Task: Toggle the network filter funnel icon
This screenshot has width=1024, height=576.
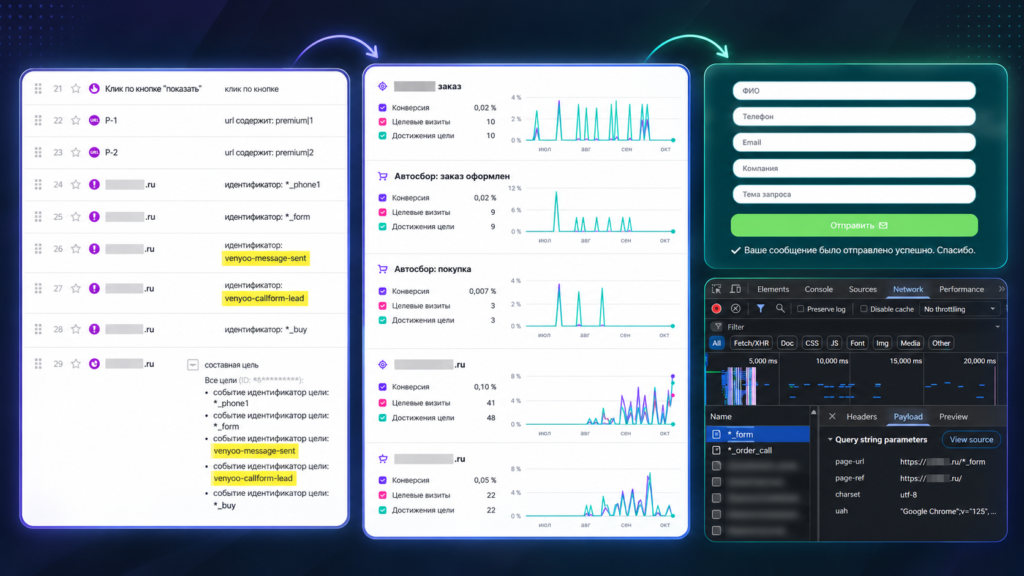Action: pyautogui.click(x=760, y=308)
